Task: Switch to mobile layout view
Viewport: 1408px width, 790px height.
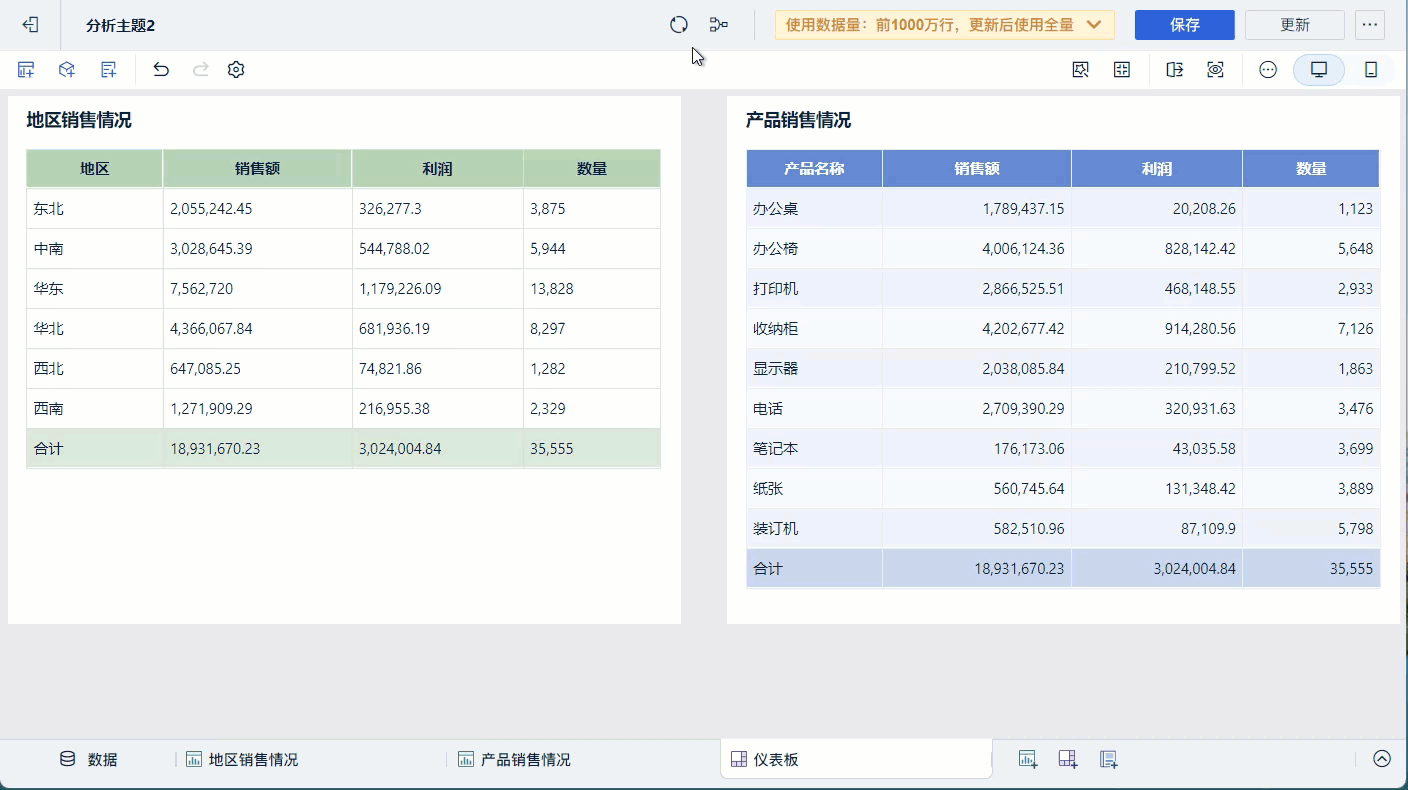Action: click(1371, 69)
